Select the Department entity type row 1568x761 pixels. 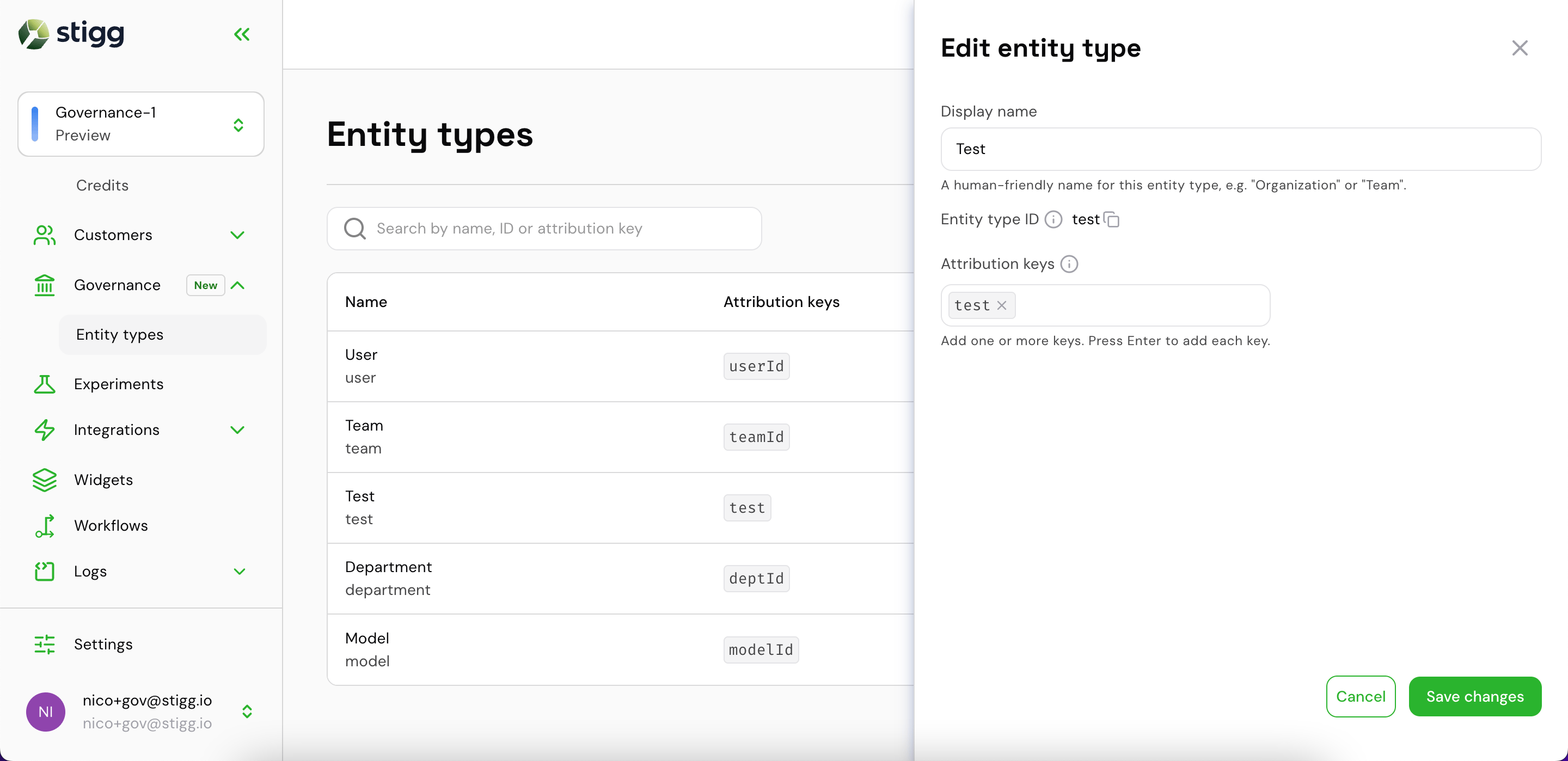click(x=620, y=578)
